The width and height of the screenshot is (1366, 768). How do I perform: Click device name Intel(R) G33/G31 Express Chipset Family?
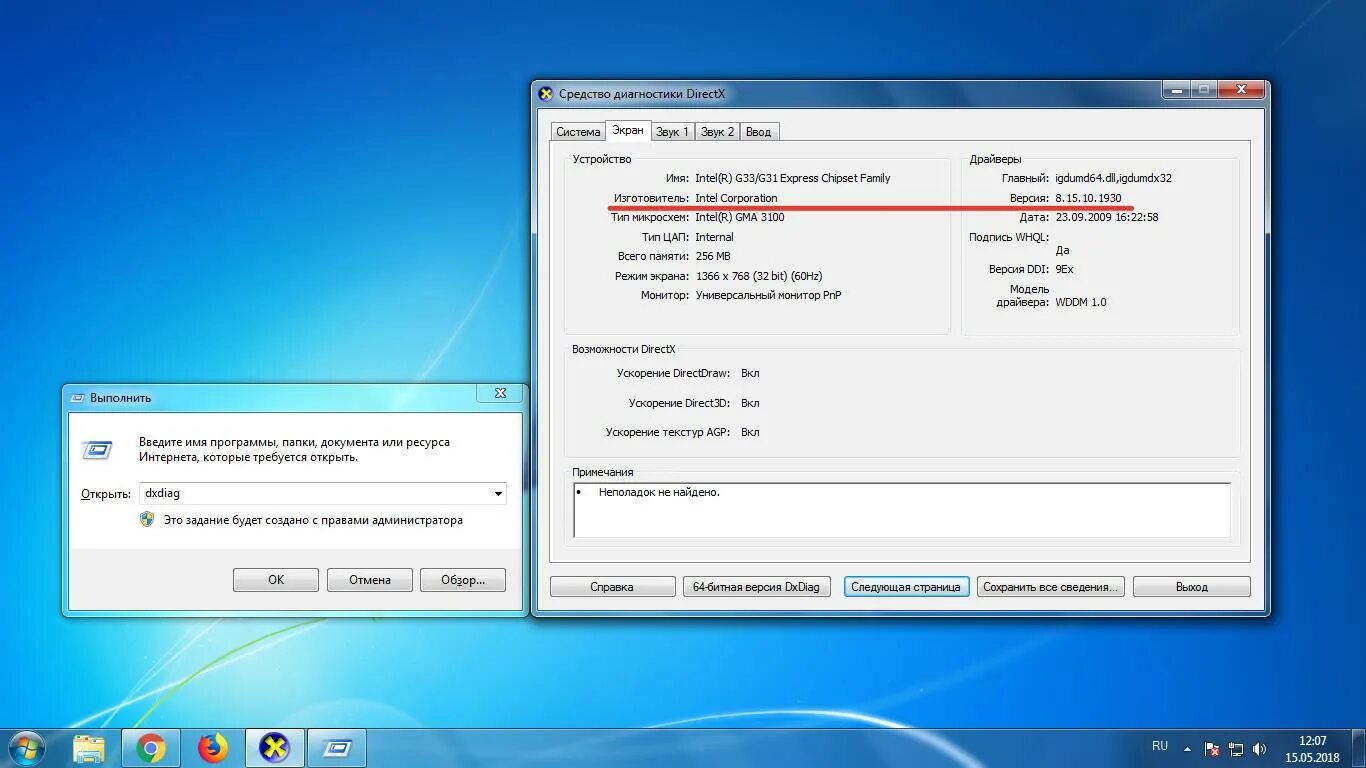(x=792, y=178)
